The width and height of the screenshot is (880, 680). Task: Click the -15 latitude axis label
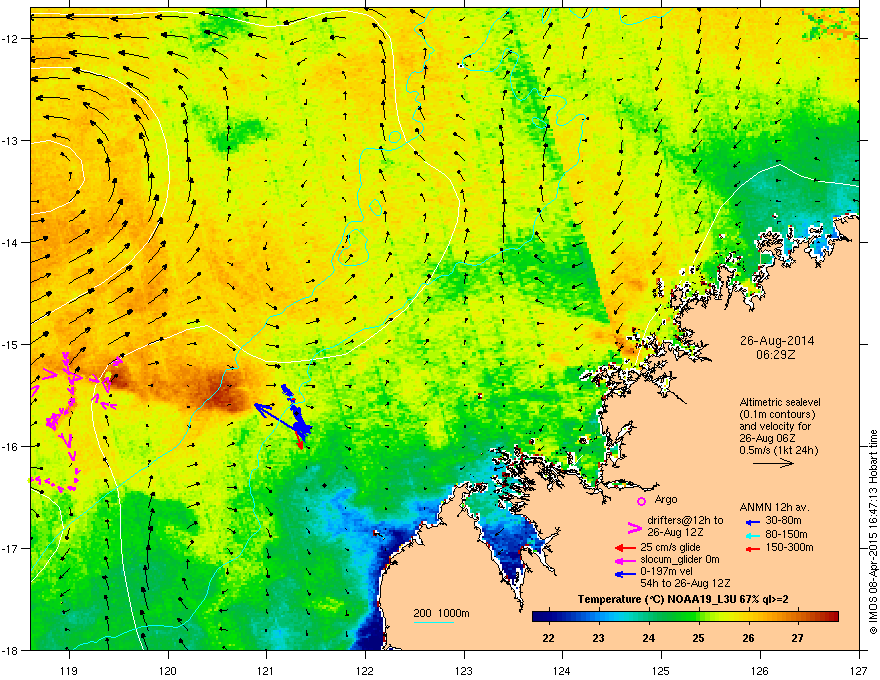(10, 344)
